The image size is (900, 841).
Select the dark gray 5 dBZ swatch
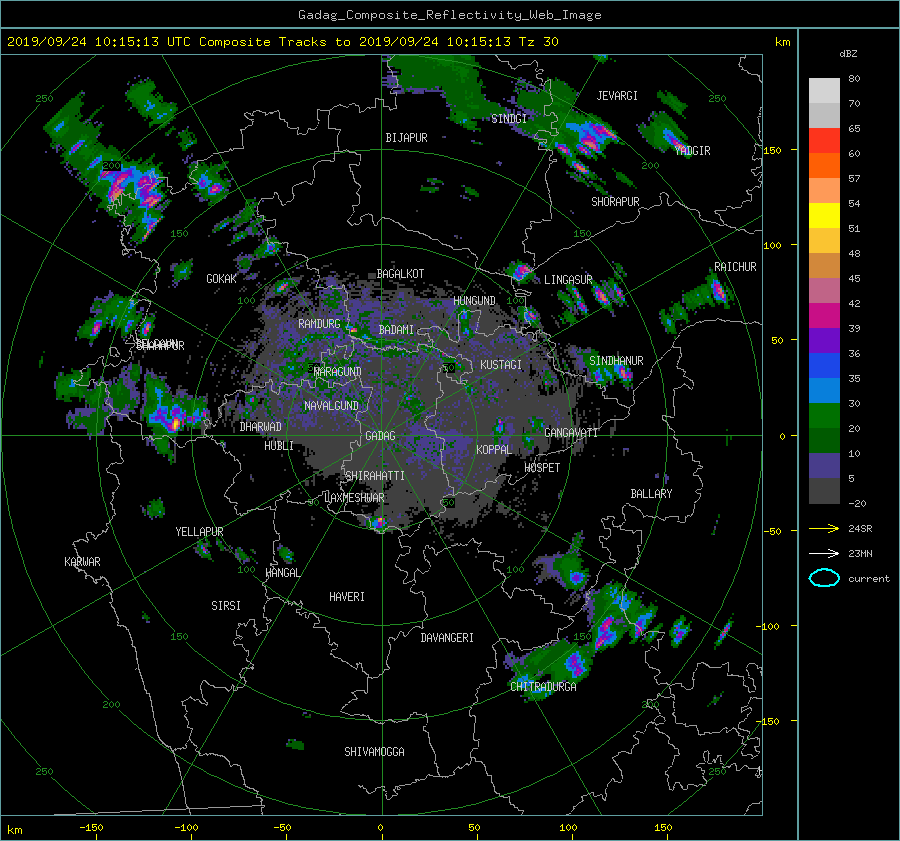tap(824, 490)
